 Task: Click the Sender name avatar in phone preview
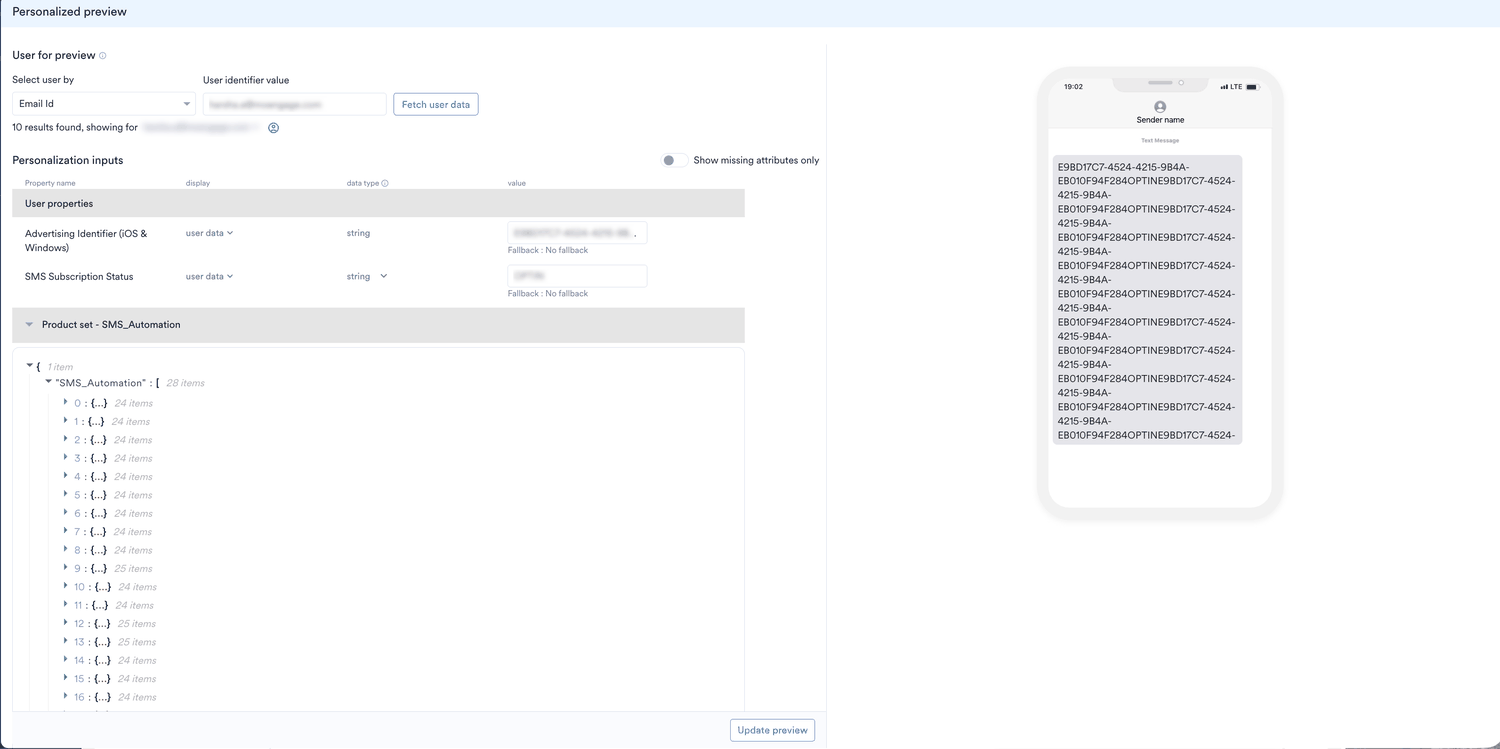(x=1160, y=107)
